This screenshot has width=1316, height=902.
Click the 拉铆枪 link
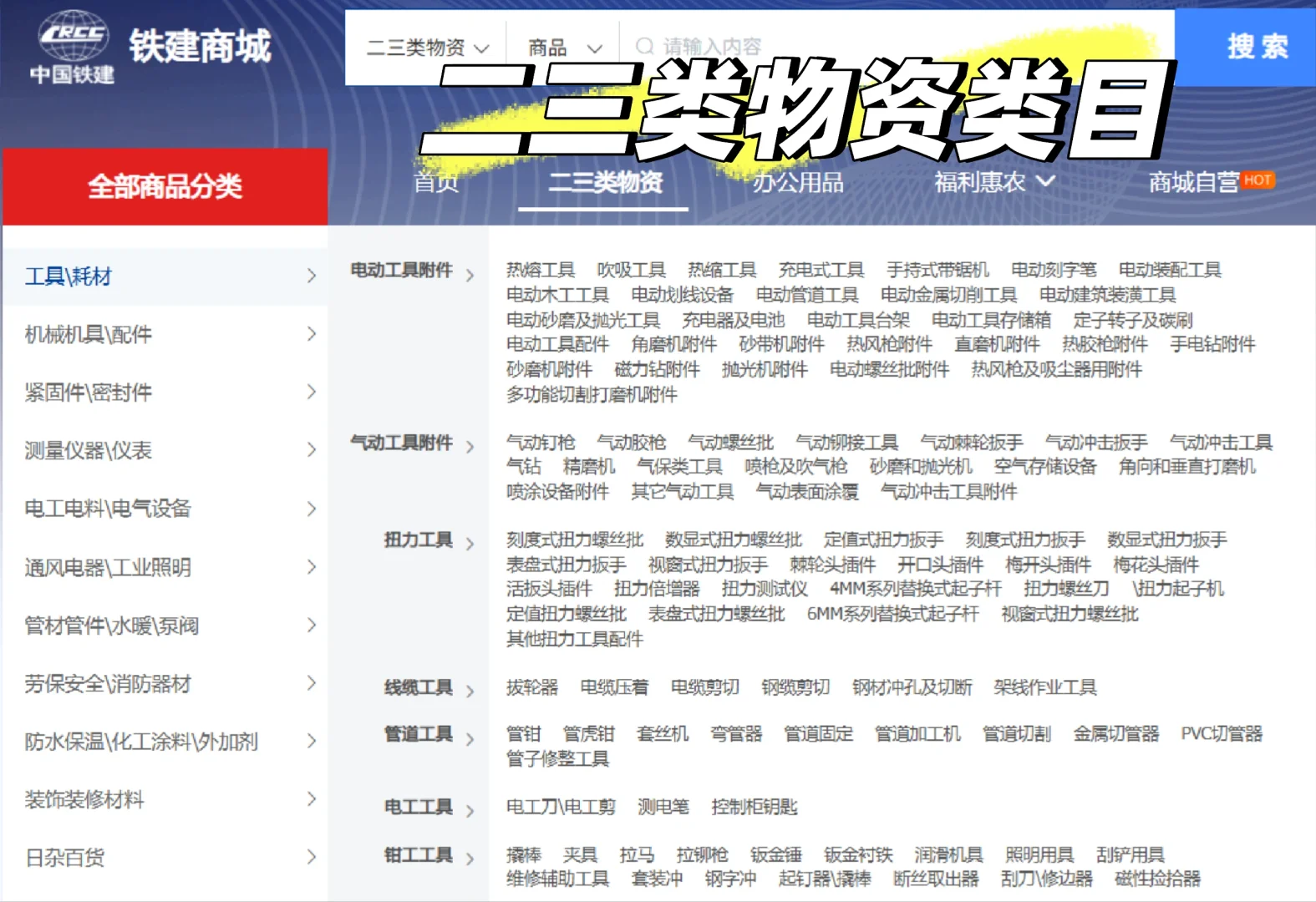click(702, 855)
